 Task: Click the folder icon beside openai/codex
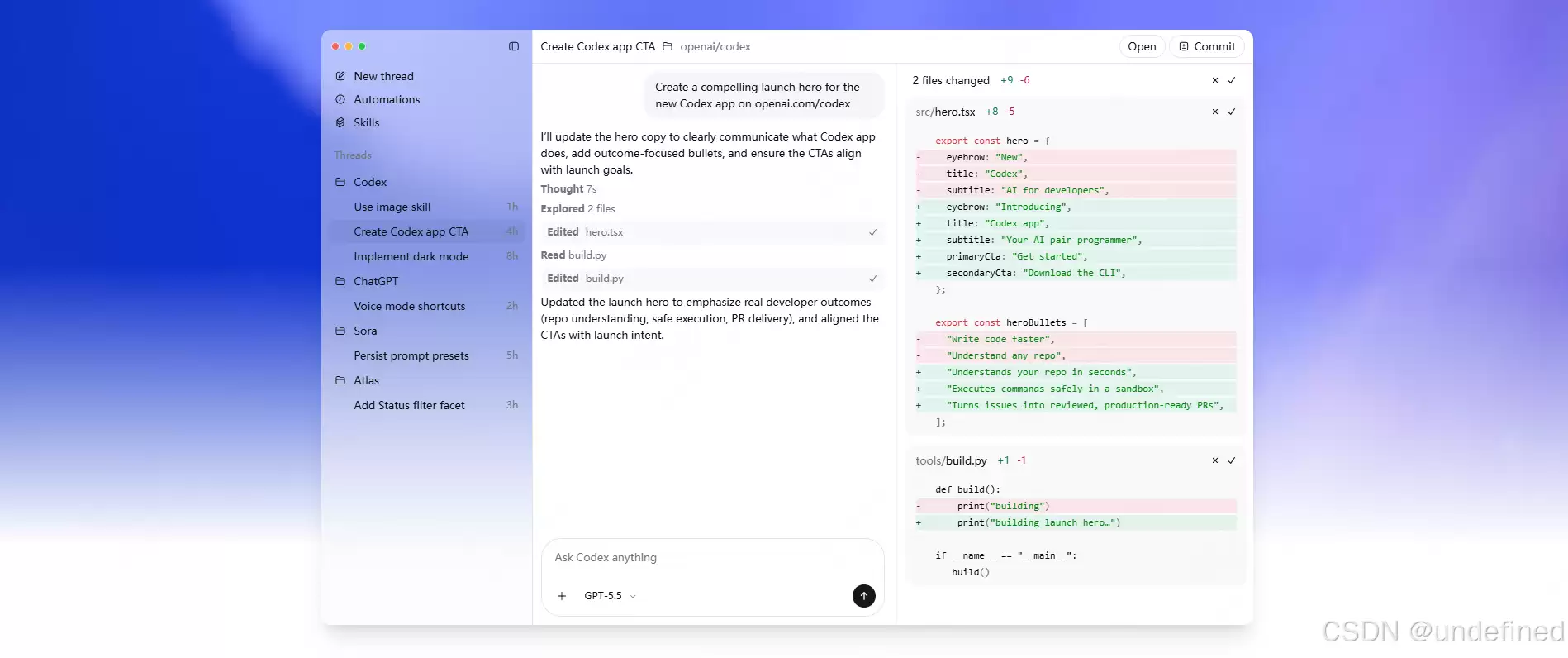(668, 46)
